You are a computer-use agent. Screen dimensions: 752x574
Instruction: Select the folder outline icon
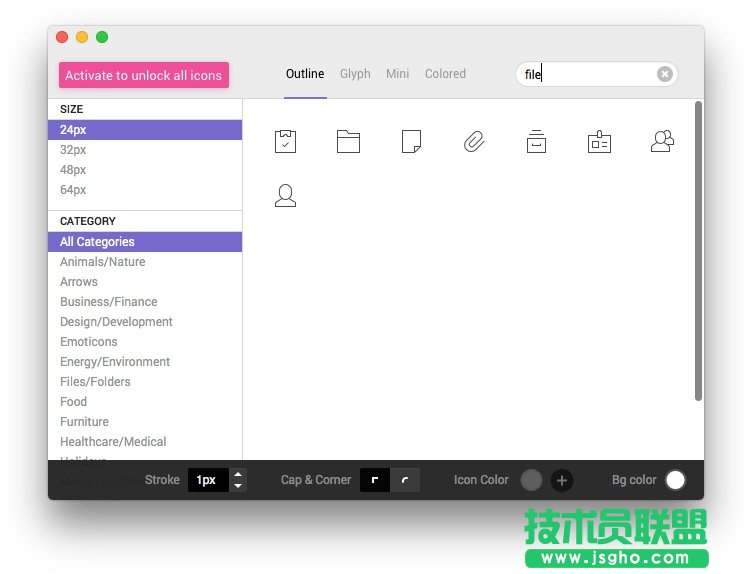(x=348, y=142)
